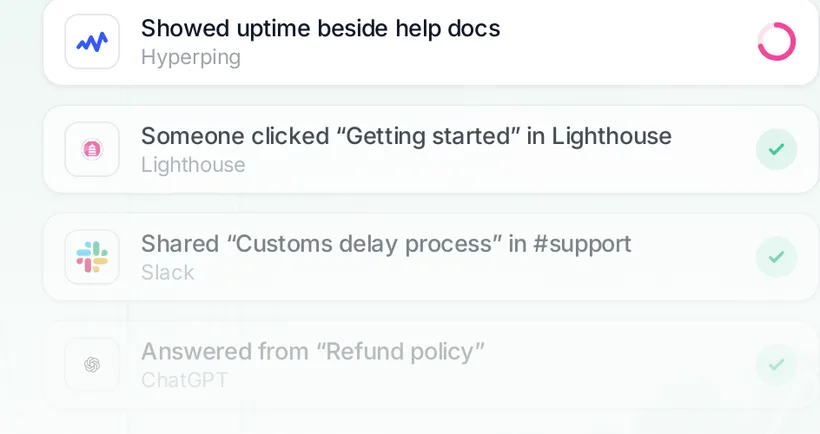Click the green checkmark on ChatGPT row
820x434 pixels.
777,365
